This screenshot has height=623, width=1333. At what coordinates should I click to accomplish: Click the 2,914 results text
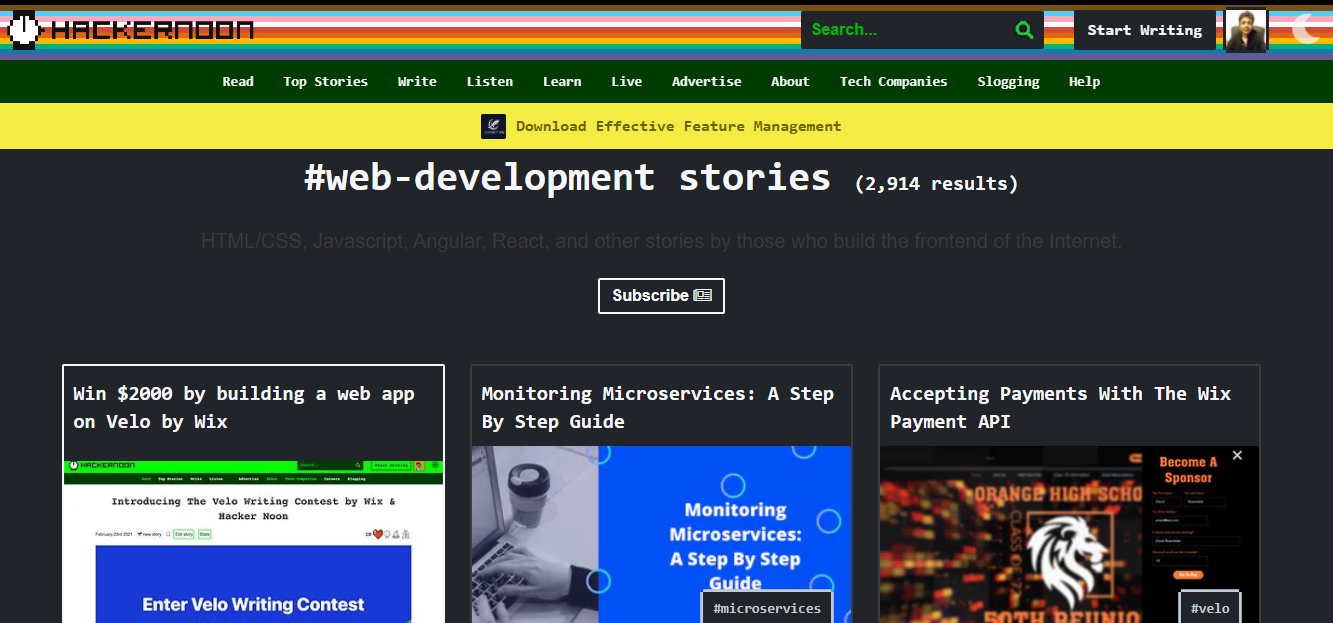pos(937,184)
